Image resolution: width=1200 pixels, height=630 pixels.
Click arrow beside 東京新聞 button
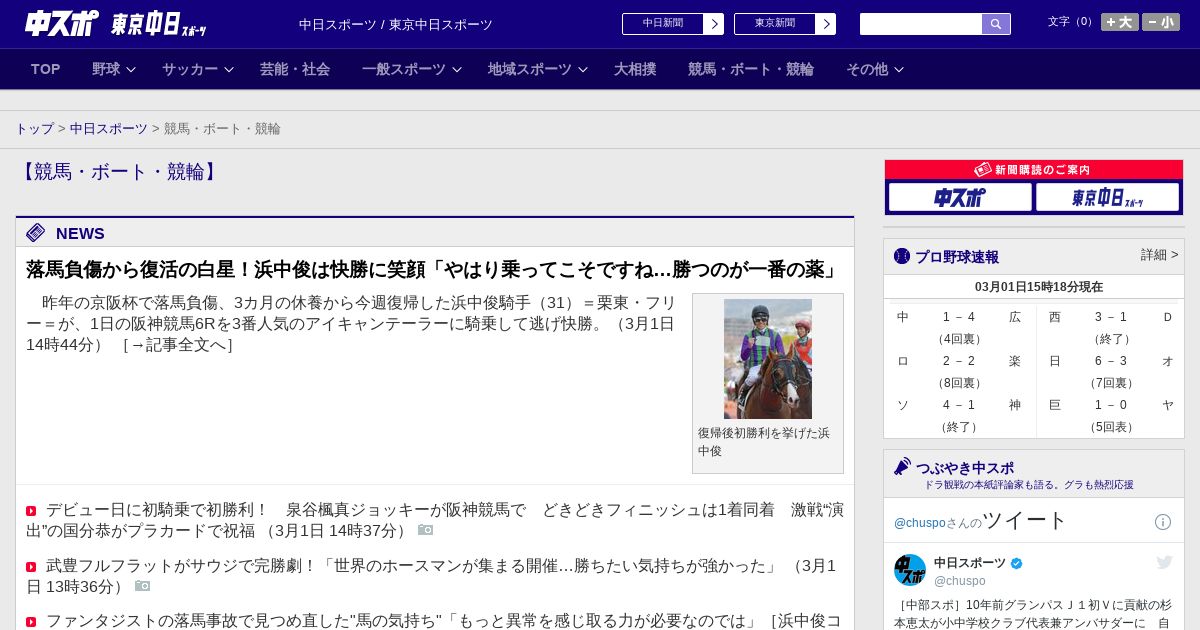click(x=826, y=24)
